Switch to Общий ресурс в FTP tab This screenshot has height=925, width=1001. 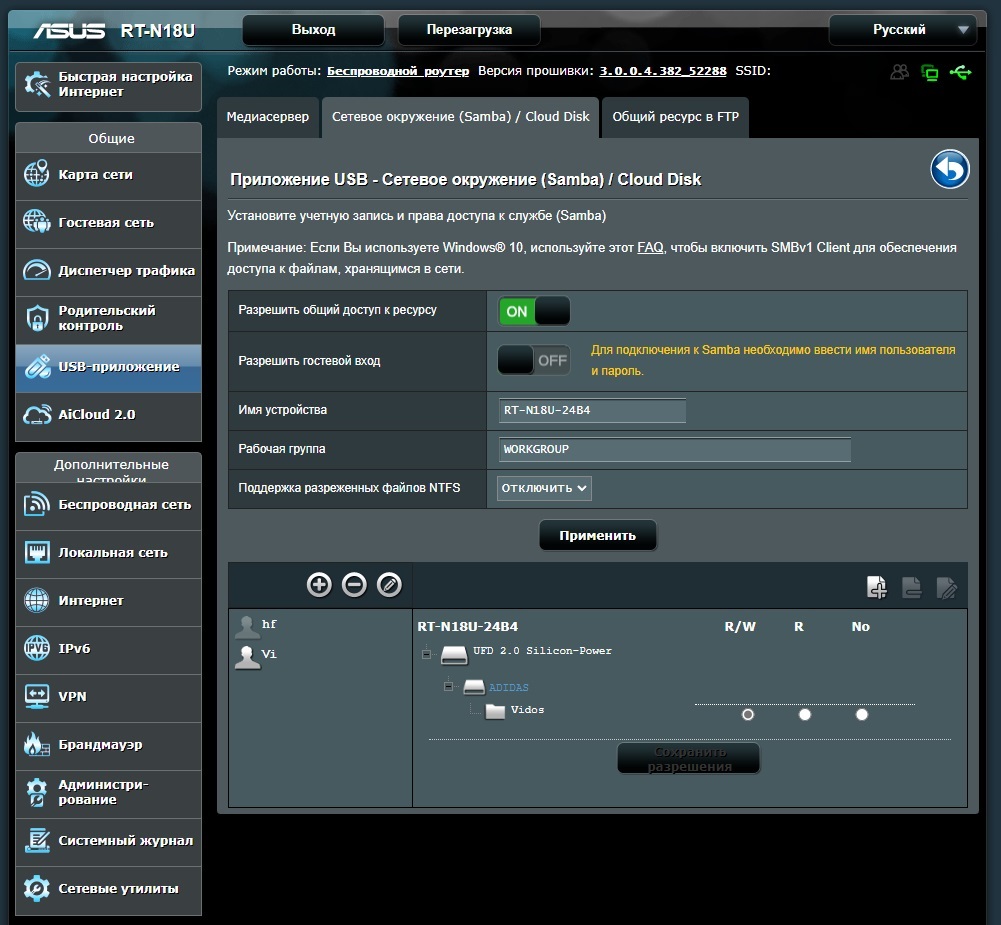tap(675, 116)
